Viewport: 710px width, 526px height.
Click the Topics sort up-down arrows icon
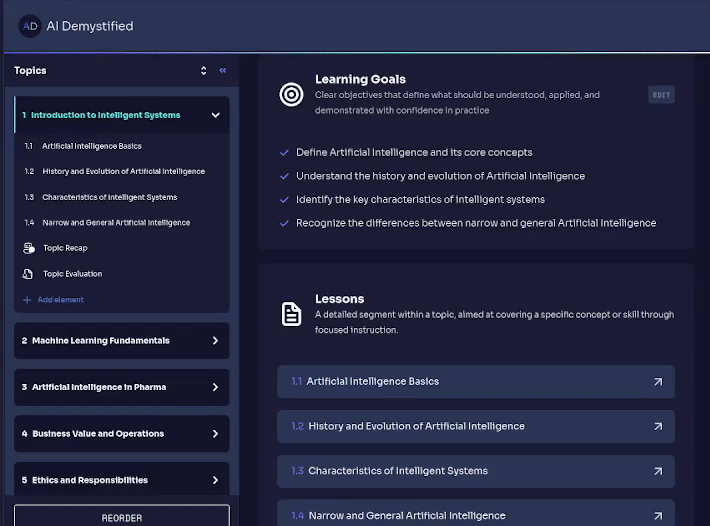(204, 71)
